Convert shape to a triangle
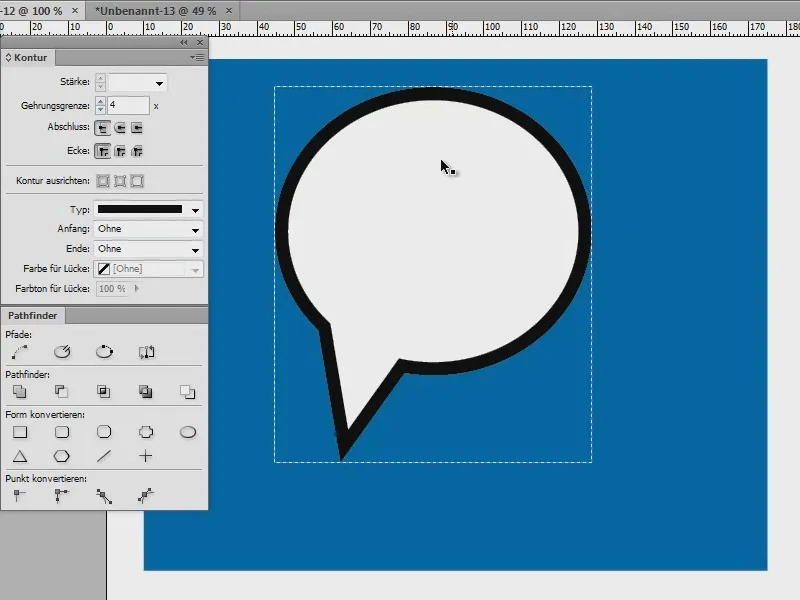The image size is (800, 600). click(20, 456)
